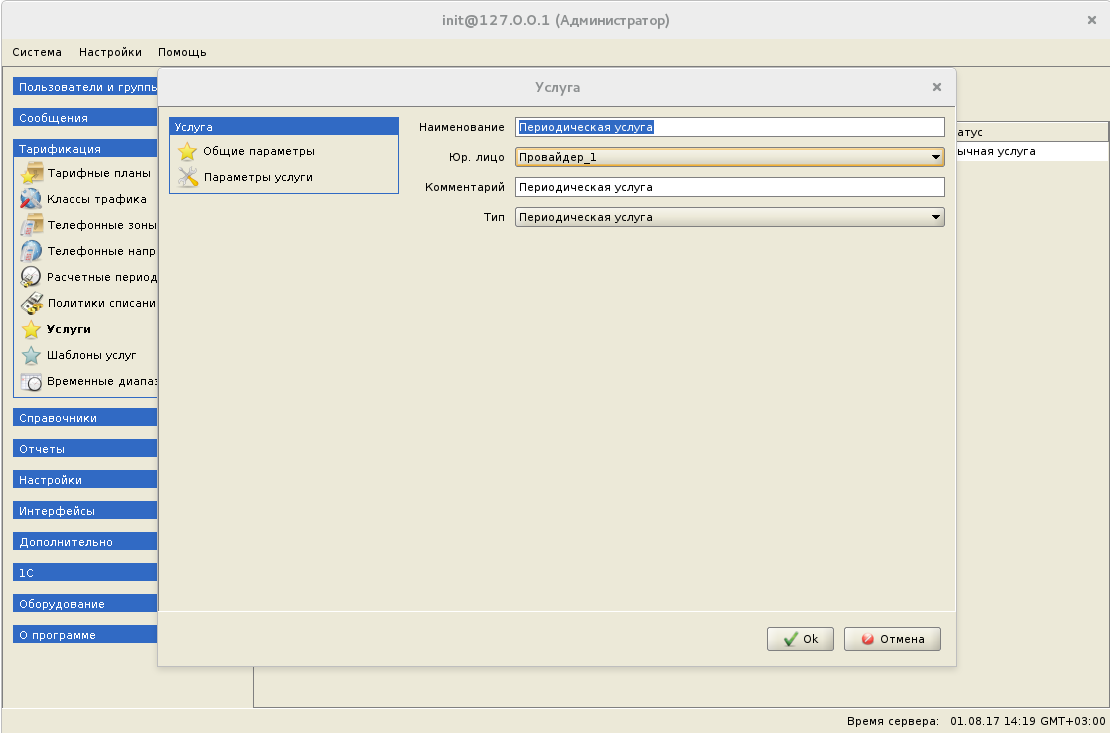This screenshot has height=734, width=1111.
Task: Open the Политики списания icon
Action: (x=31, y=303)
